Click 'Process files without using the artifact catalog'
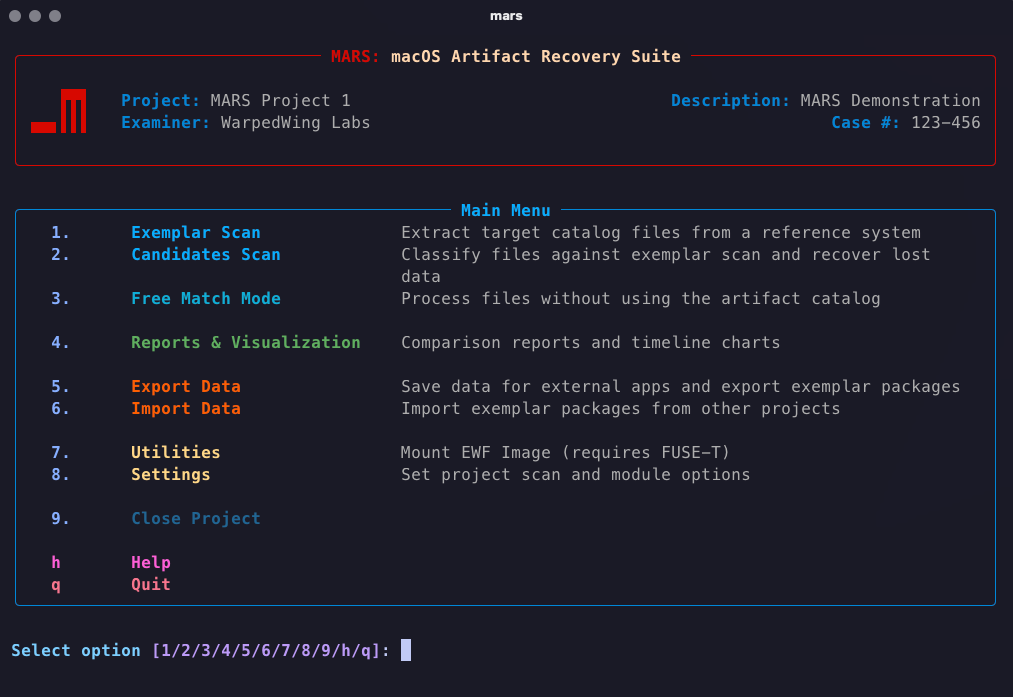This screenshot has height=697, width=1013. tap(641, 298)
